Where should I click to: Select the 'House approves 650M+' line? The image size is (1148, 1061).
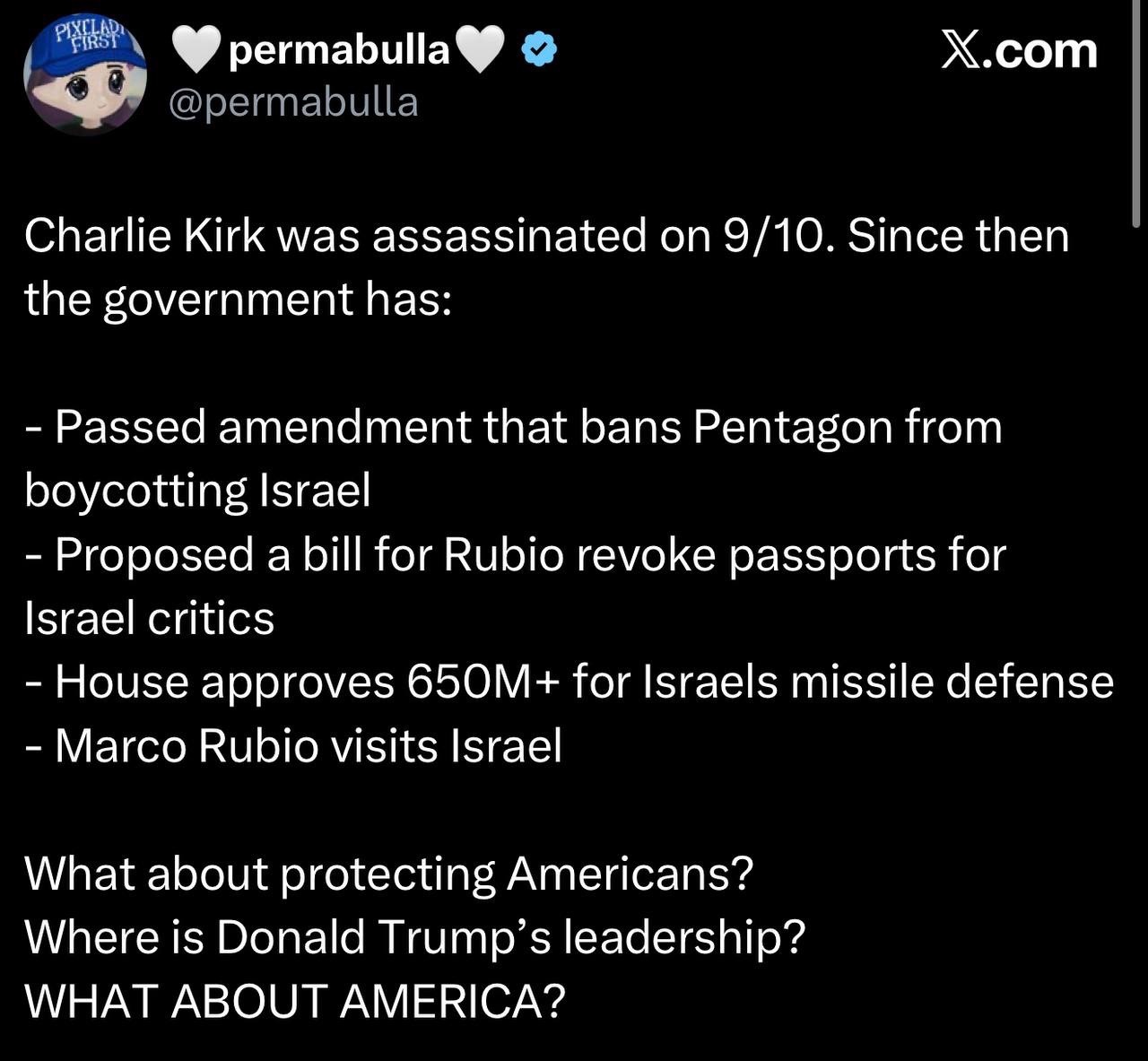[x=569, y=682]
